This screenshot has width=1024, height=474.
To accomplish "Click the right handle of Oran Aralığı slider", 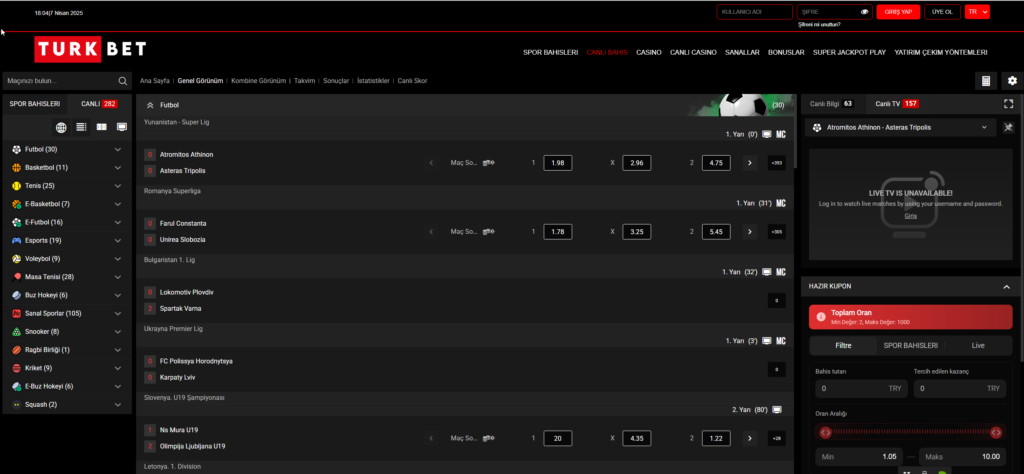I will pyautogui.click(x=996, y=432).
